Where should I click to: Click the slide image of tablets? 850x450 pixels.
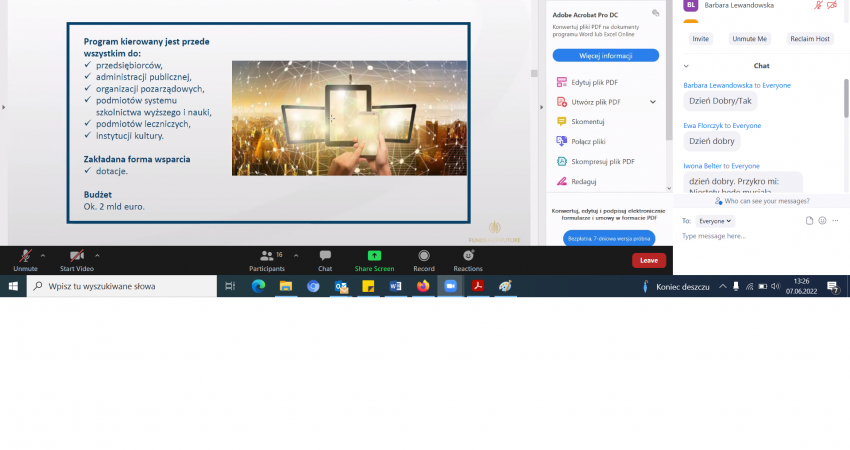tap(349, 118)
